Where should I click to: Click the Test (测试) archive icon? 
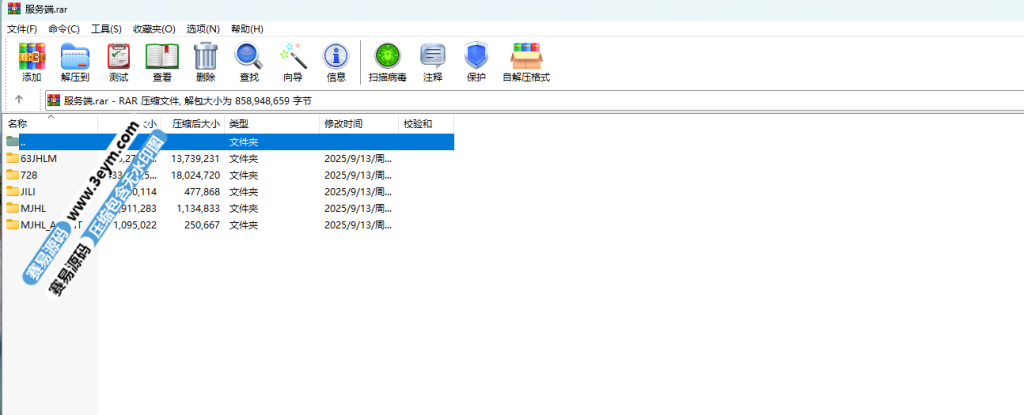(x=119, y=60)
